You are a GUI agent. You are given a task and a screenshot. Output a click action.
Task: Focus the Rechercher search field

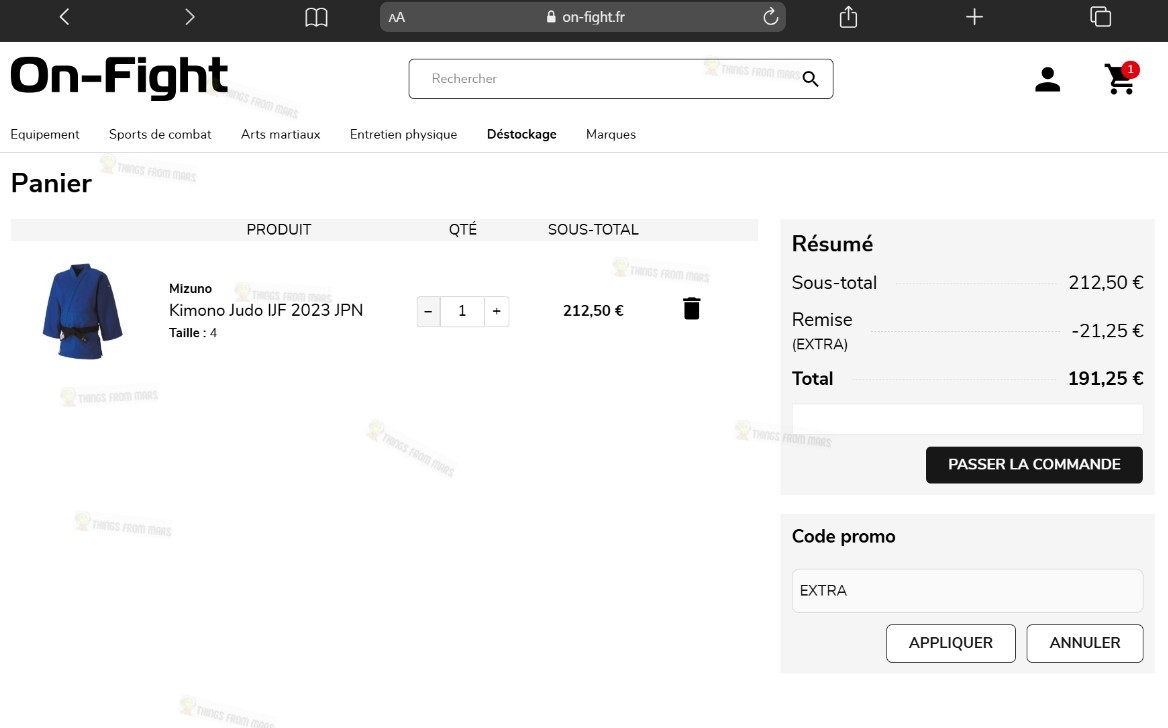coord(620,79)
